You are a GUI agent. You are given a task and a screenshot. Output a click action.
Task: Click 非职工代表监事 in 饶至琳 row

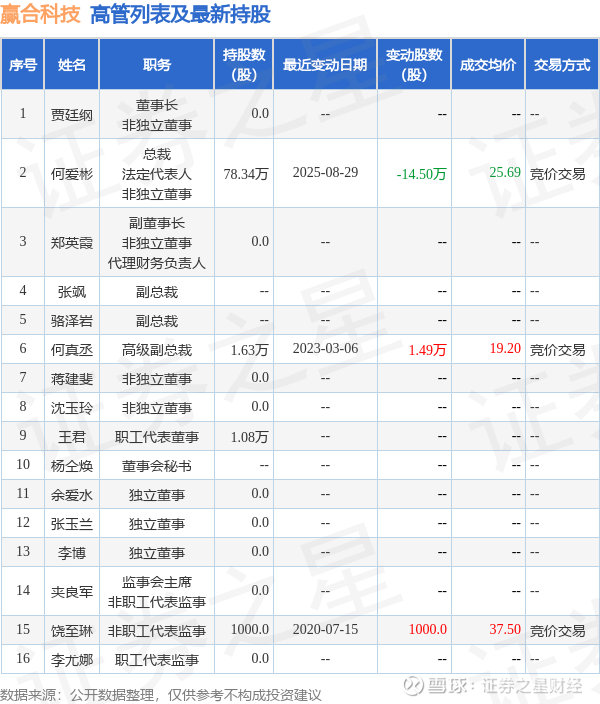pyautogui.click(x=156, y=631)
